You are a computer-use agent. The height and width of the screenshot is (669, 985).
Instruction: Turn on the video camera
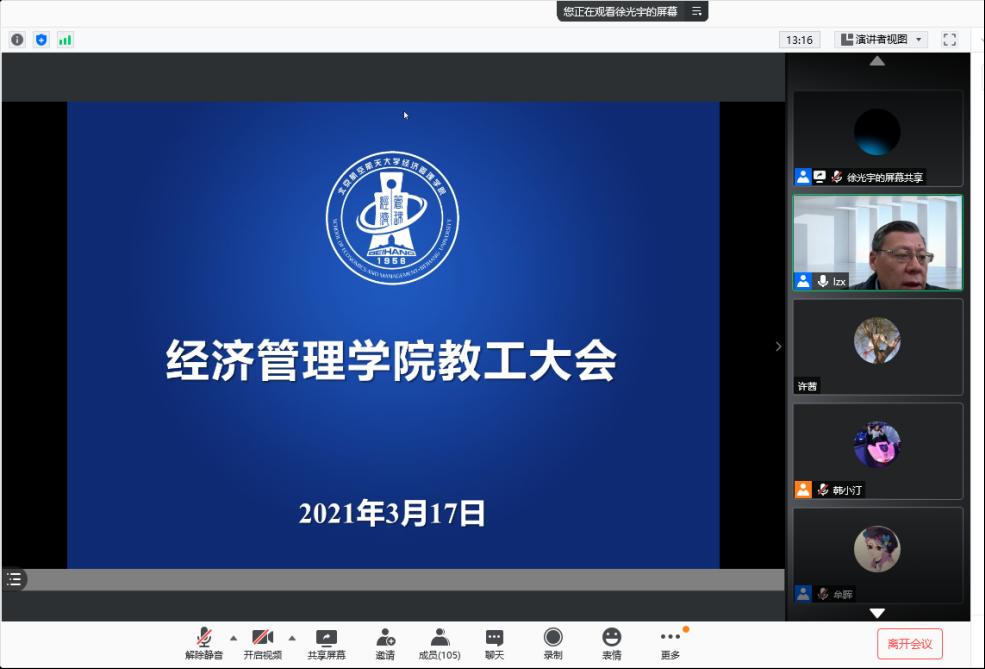coord(262,644)
